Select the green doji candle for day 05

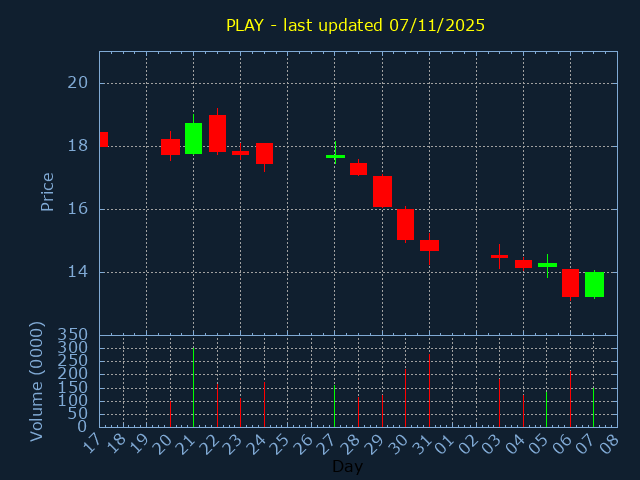[547, 265]
